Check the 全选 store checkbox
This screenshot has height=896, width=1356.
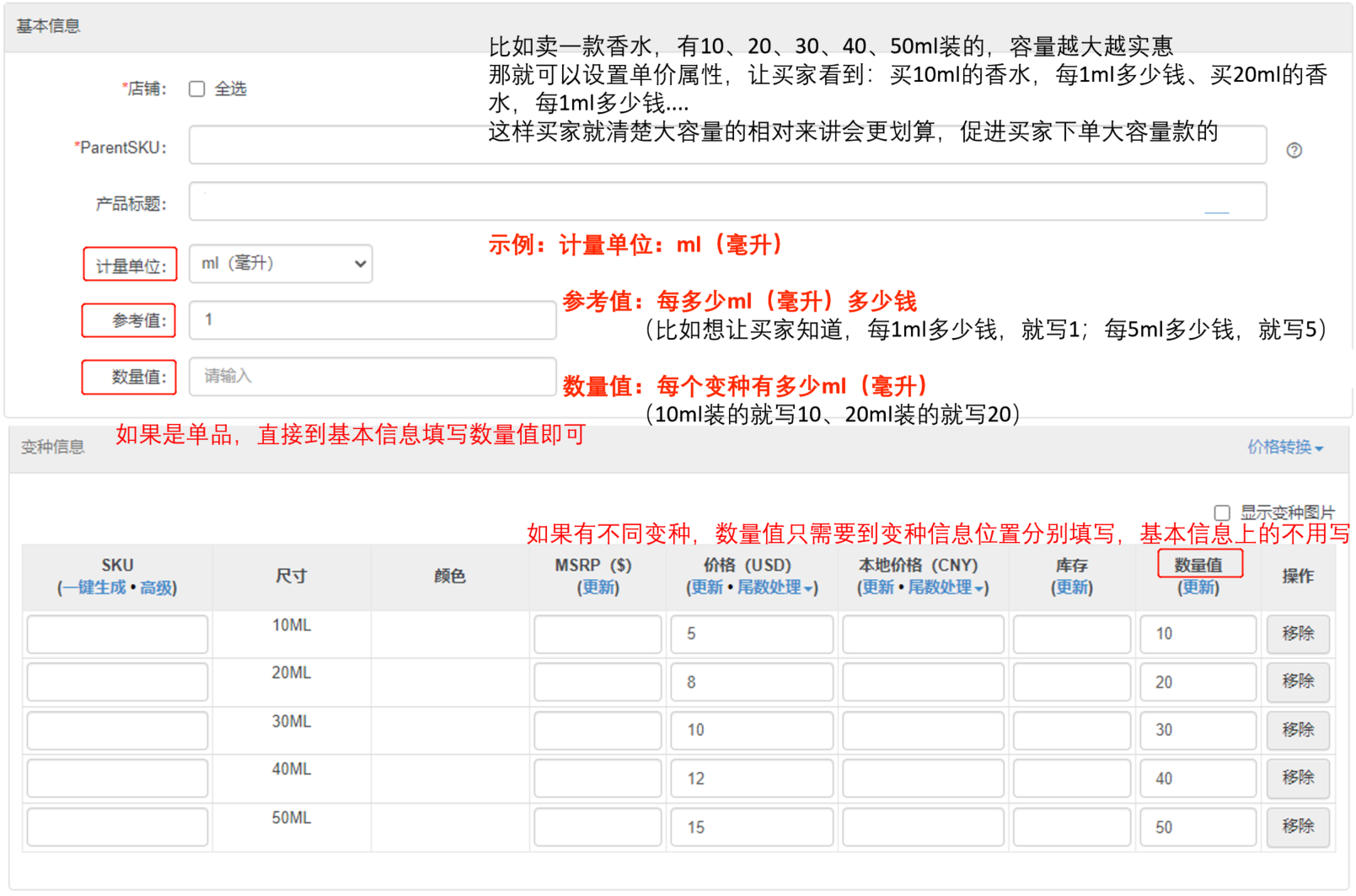click(x=197, y=89)
